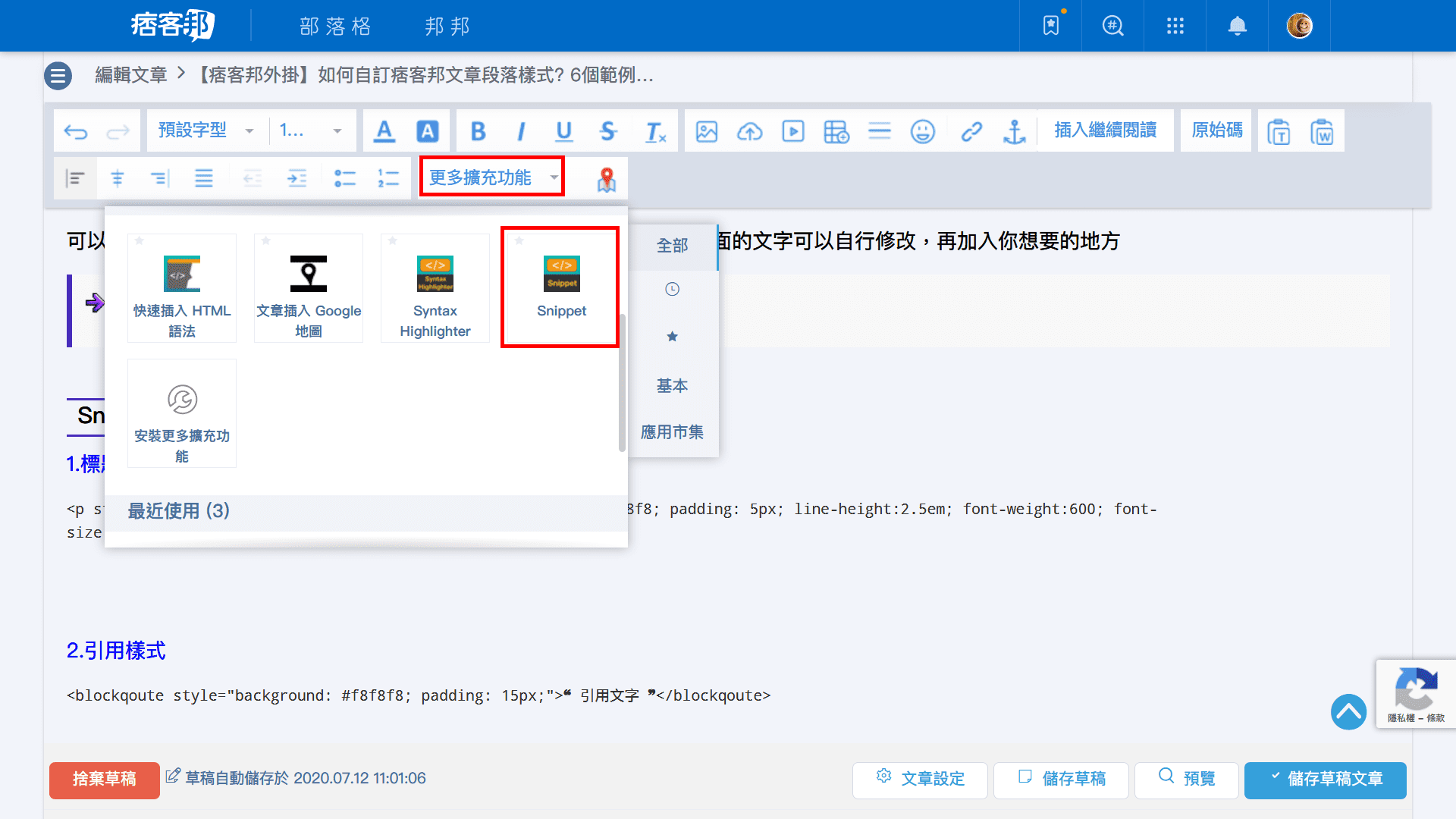Open the text color picker
The width and height of the screenshot is (1456, 819).
tap(384, 130)
